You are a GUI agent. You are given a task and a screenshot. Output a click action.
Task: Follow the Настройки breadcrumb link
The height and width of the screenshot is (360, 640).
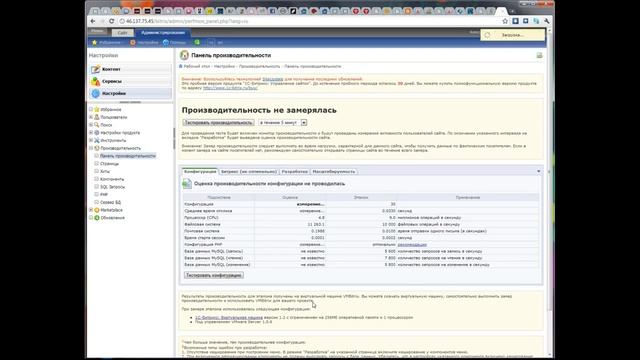(224, 66)
